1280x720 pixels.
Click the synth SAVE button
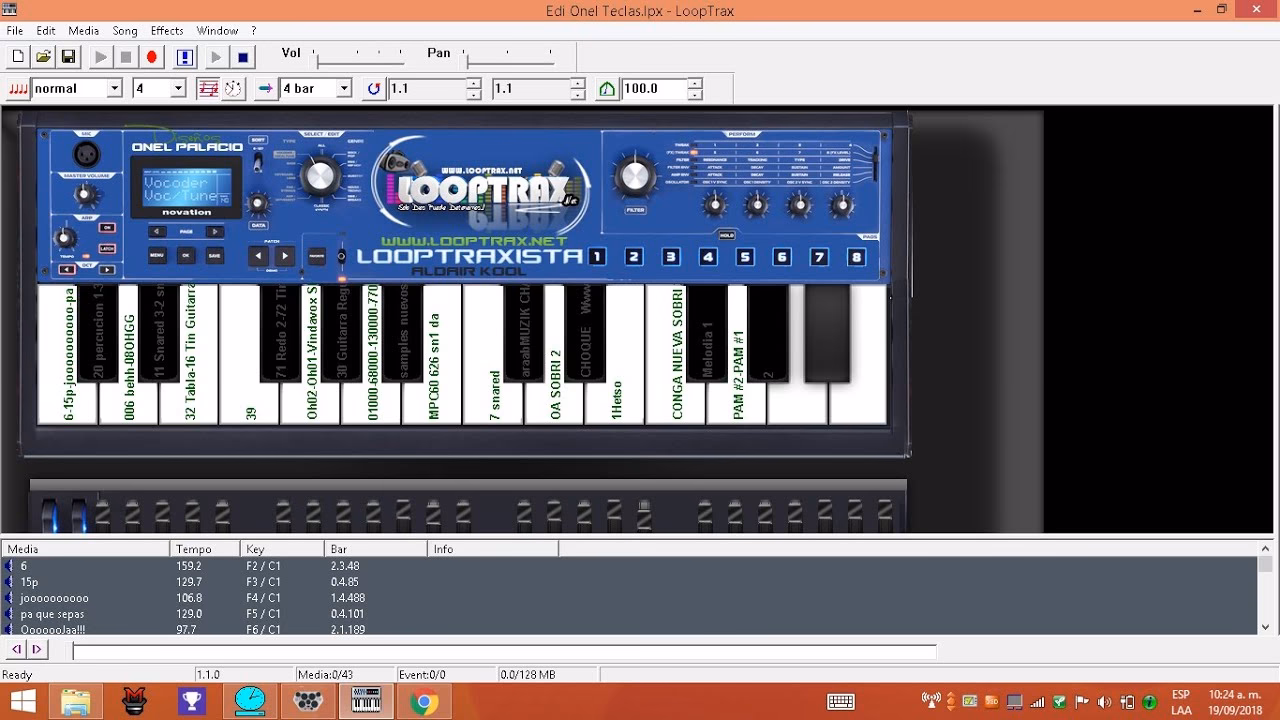[214, 256]
